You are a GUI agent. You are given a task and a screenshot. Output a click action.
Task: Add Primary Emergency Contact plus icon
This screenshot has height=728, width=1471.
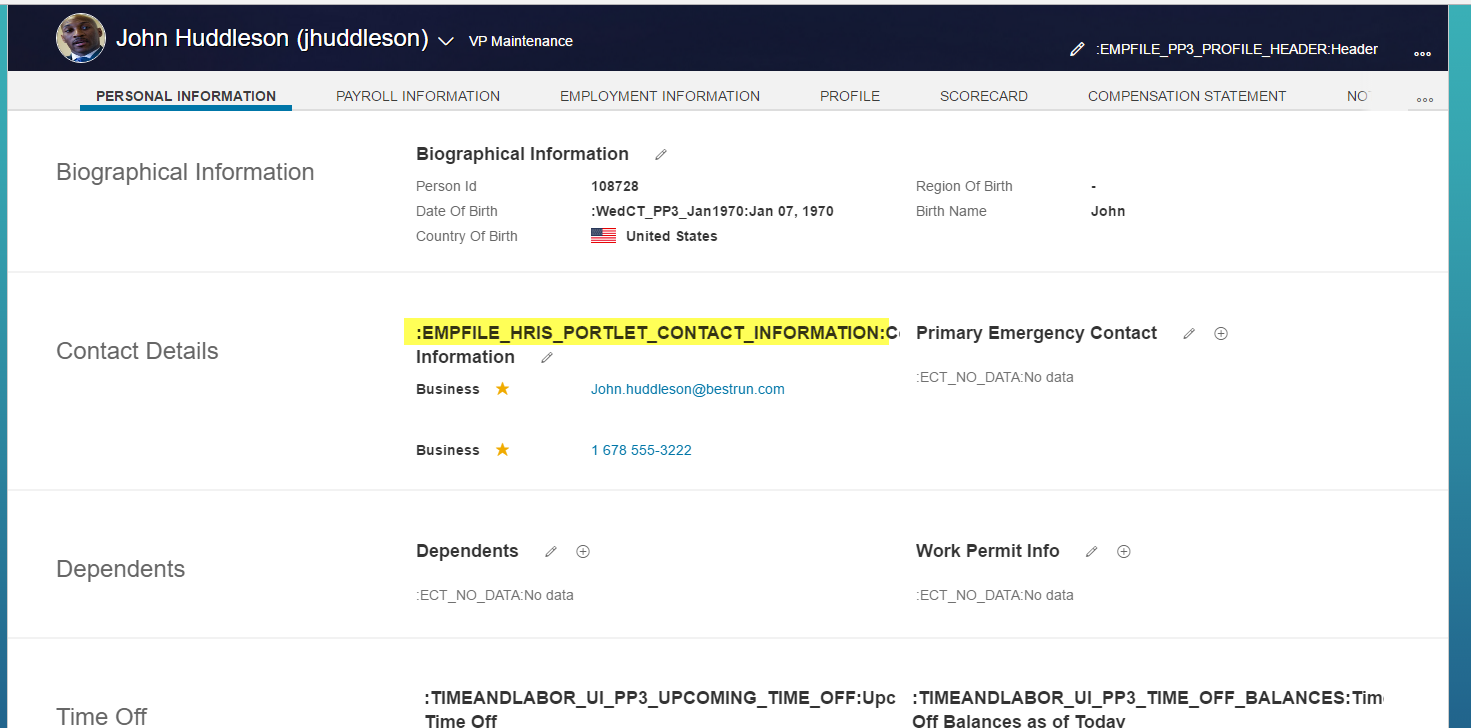coord(1221,334)
